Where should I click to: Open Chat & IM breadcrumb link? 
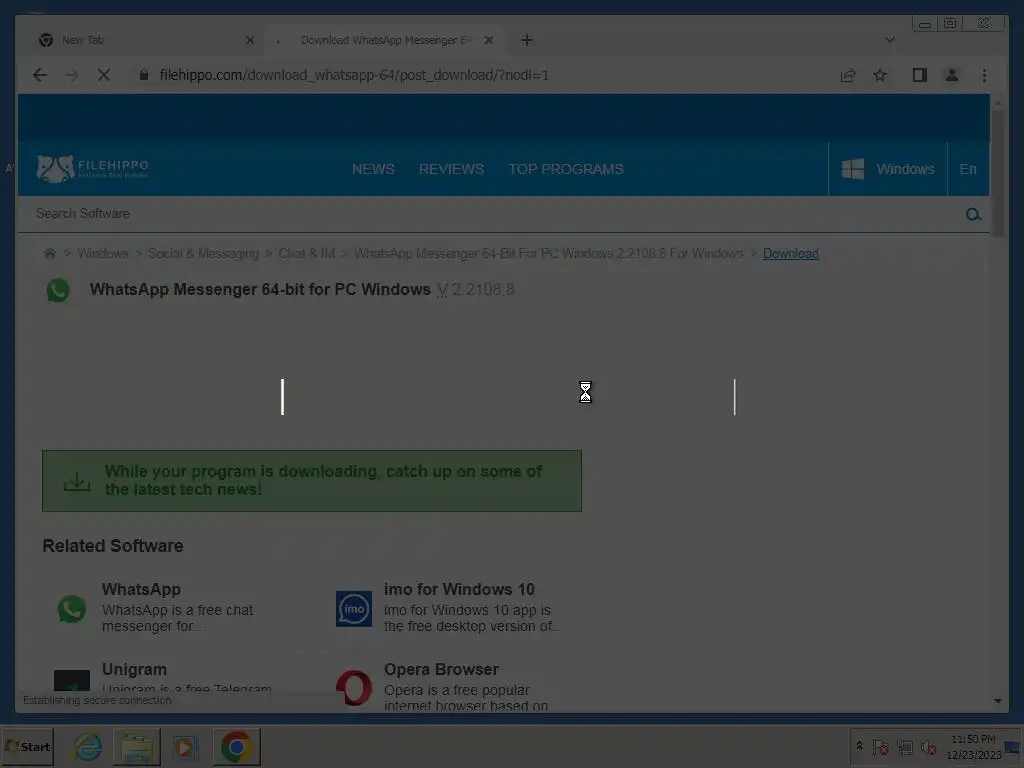(306, 253)
